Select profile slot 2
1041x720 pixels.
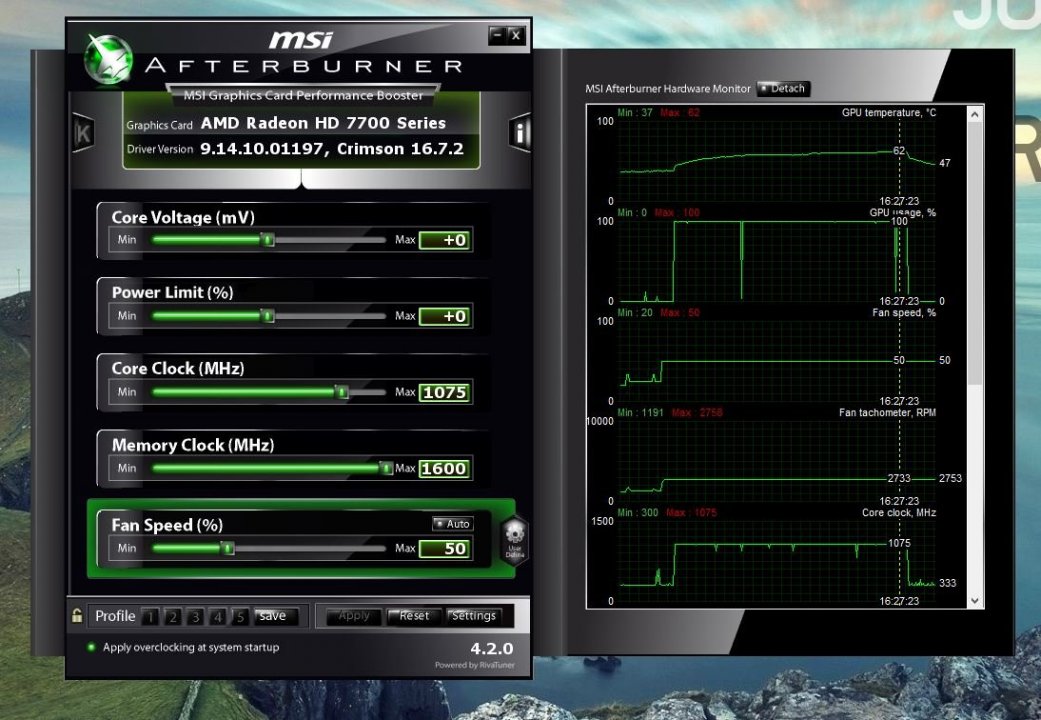coord(173,616)
